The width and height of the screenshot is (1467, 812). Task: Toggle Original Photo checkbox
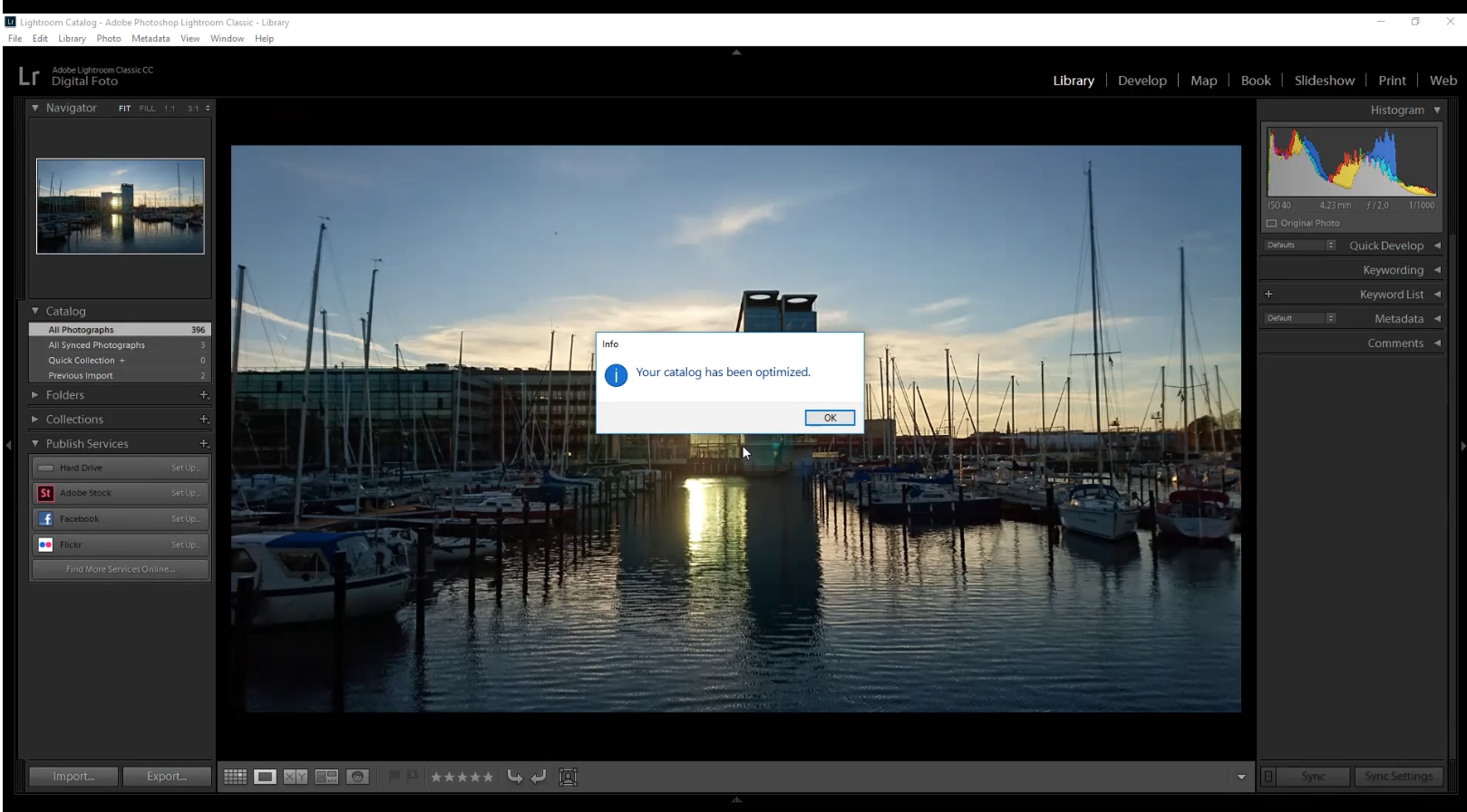click(1271, 223)
